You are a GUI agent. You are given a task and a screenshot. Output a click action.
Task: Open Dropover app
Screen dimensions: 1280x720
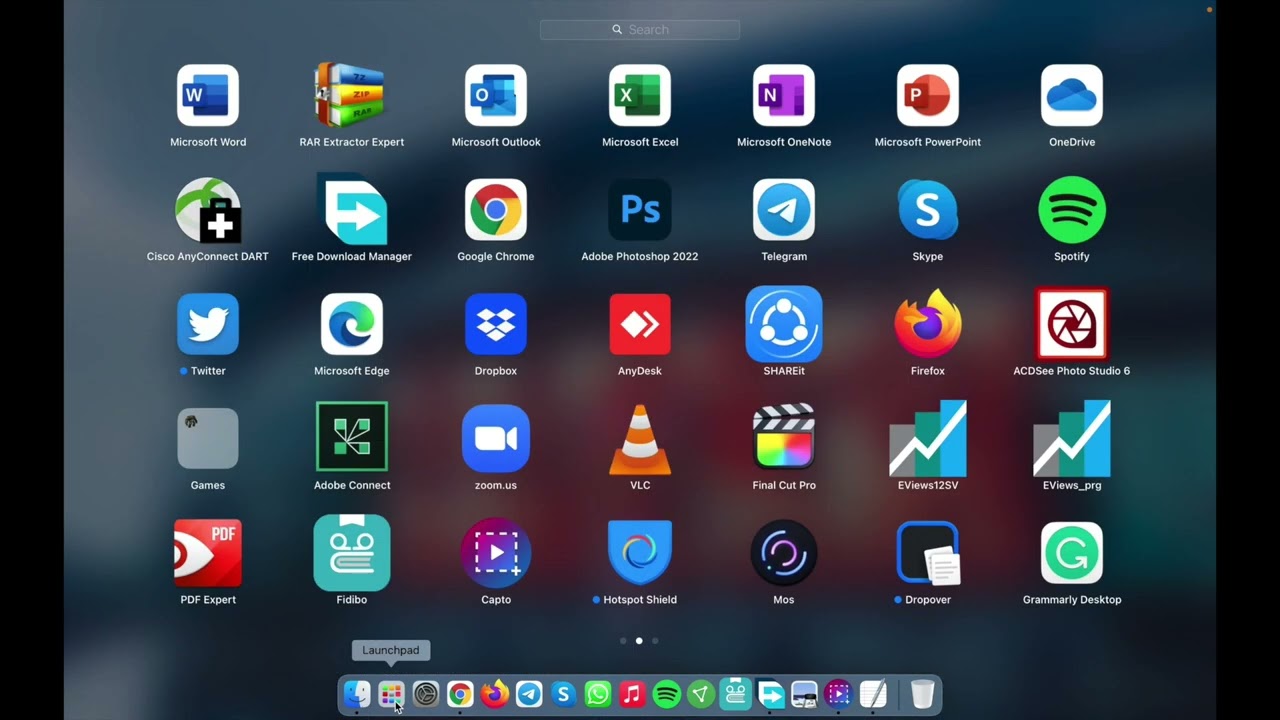pos(928,552)
